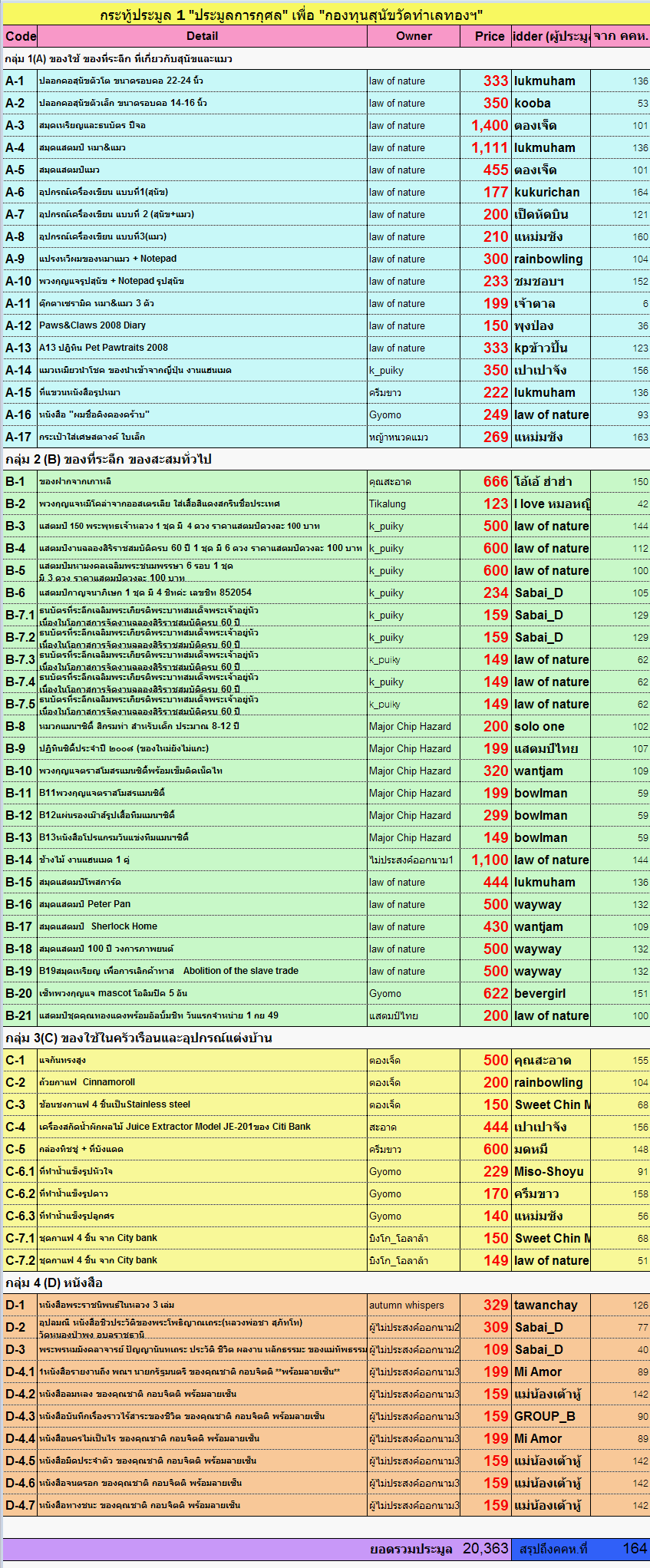Image resolution: width=650 pixels, height=1568 pixels.
Task: Click the "กลุ่ม 3(C)" group header
Action: tap(137, 1038)
